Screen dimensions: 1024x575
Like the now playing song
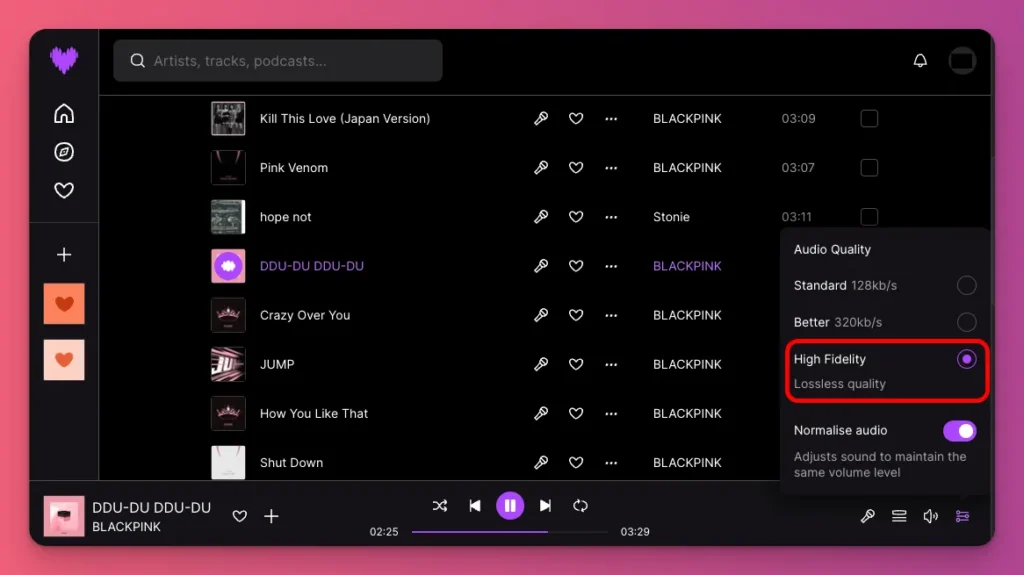point(240,516)
